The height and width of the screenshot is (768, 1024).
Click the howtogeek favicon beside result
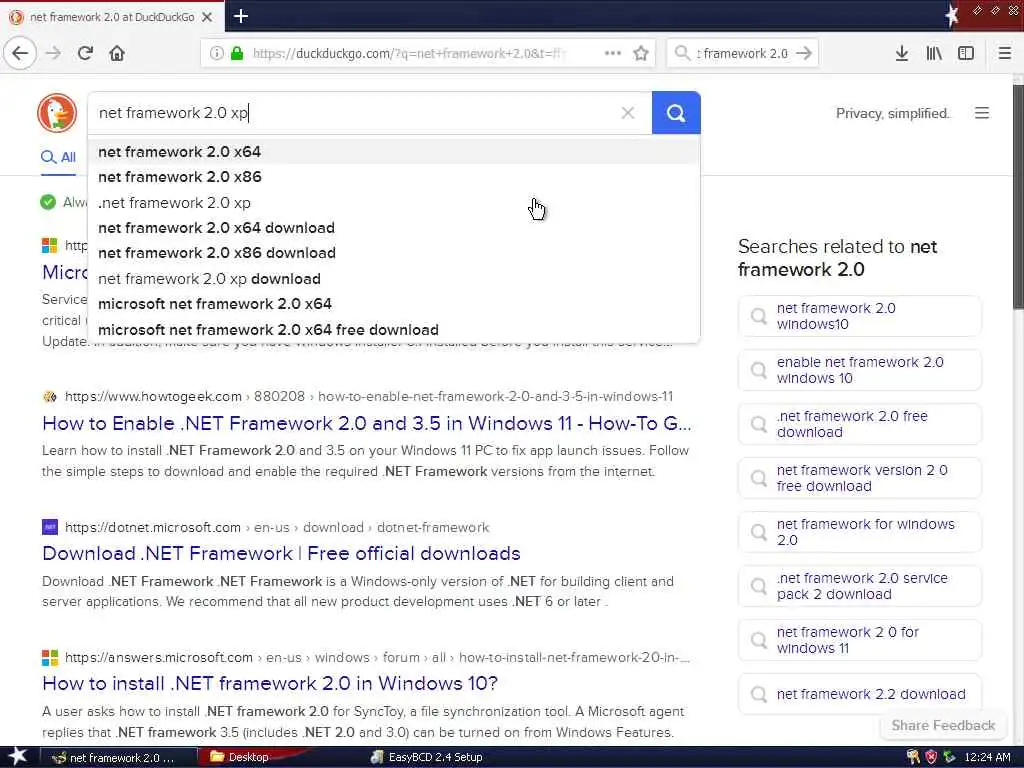coord(50,396)
